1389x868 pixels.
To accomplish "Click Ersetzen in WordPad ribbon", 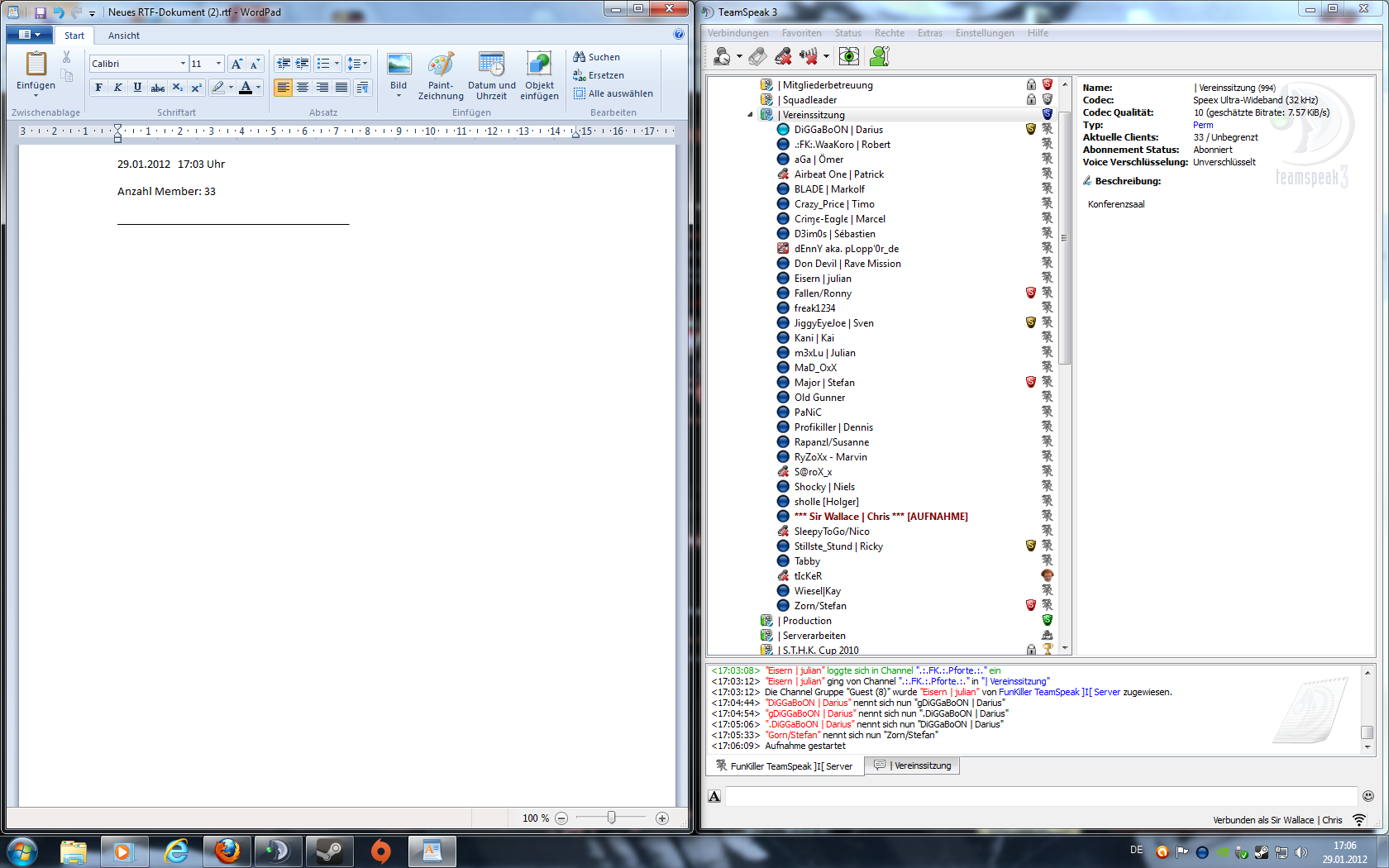I will [599, 75].
